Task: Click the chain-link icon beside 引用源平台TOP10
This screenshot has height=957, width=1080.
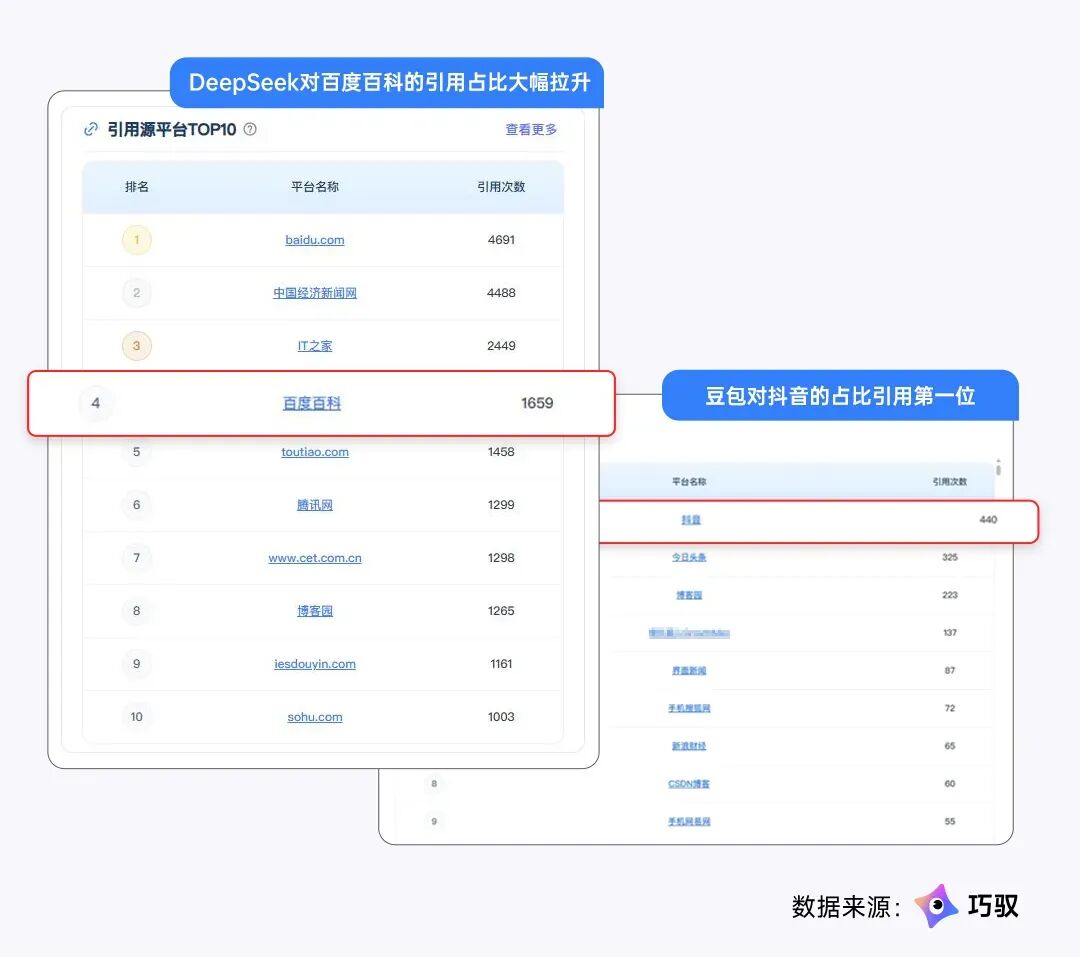Action: tap(91, 130)
